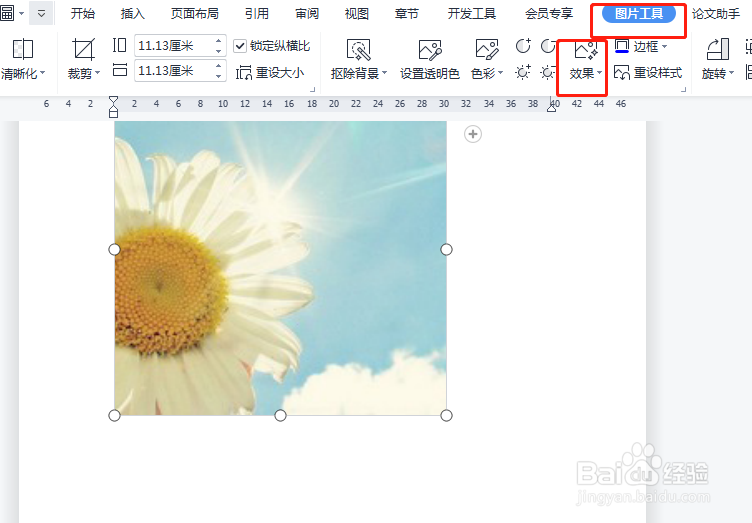Click the bottom center resize handle
The width and height of the screenshot is (752, 523).
point(281,416)
